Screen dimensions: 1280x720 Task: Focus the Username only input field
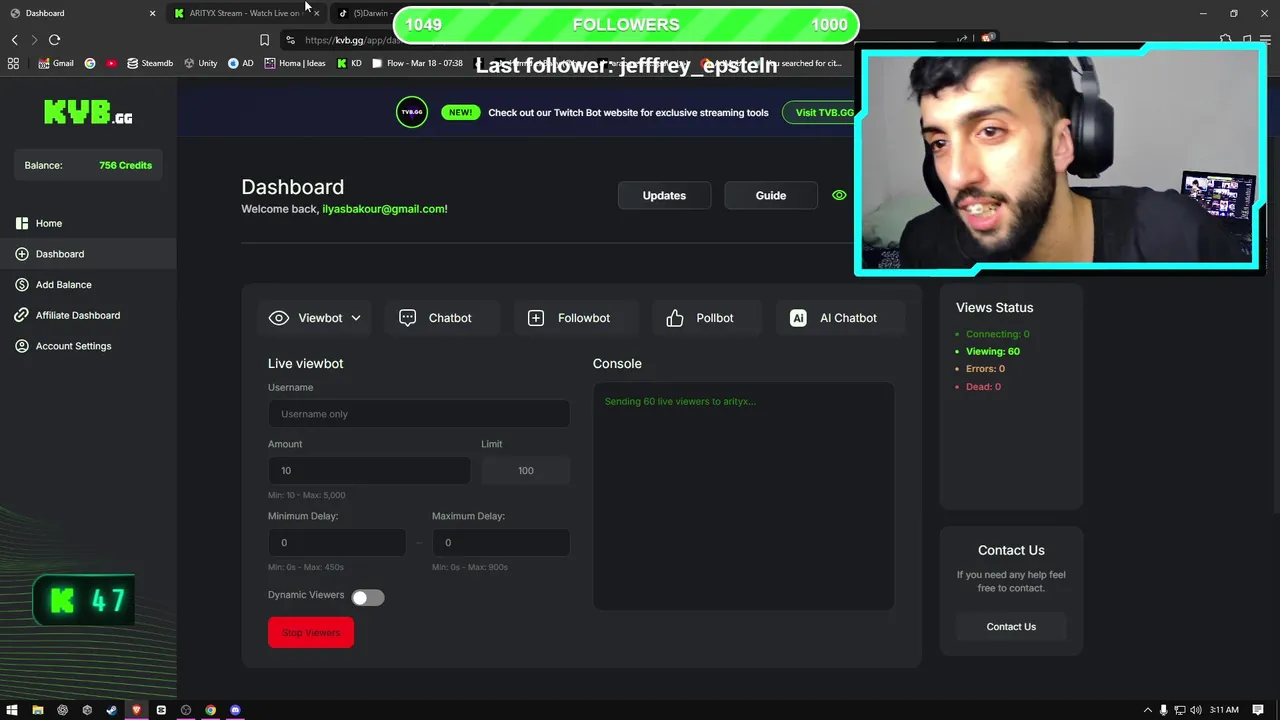419,414
